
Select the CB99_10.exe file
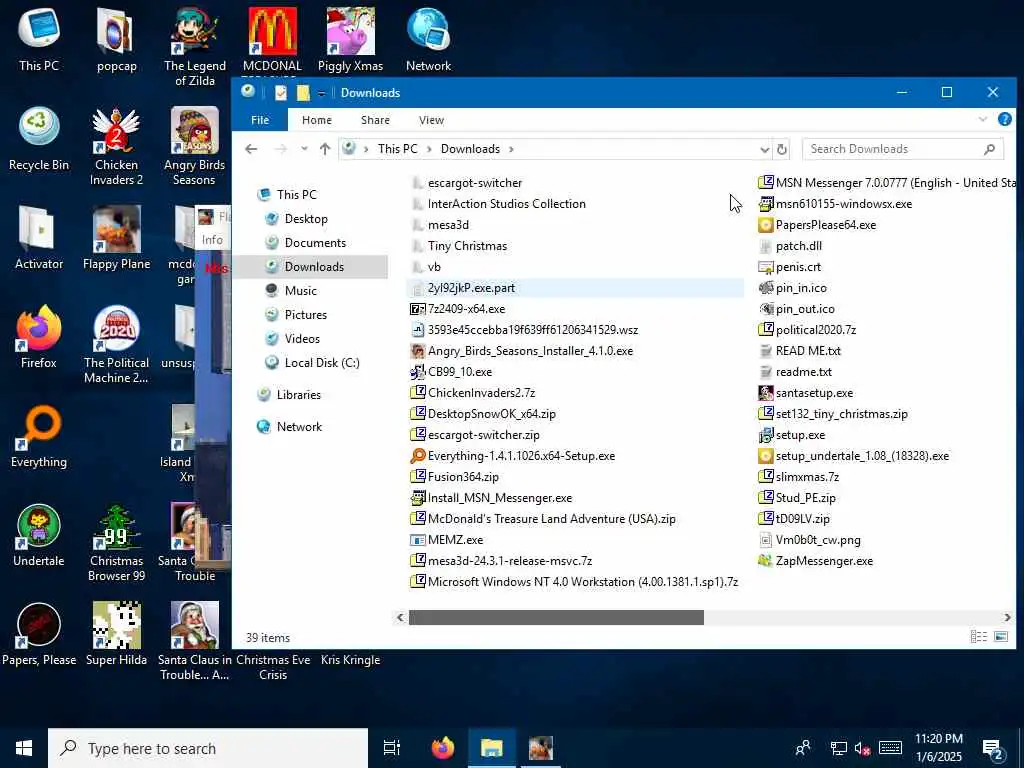451,372
